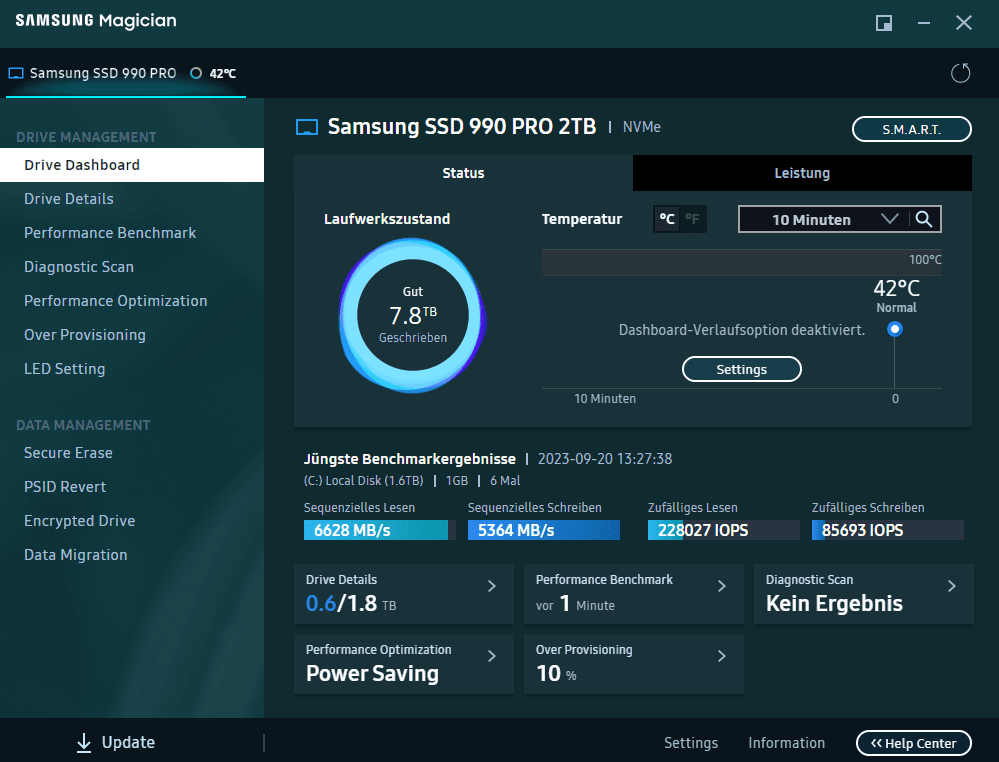Minimize the Magician window
Viewport: 999px width, 762px height.
pyautogui.click(x=924, y=23)
